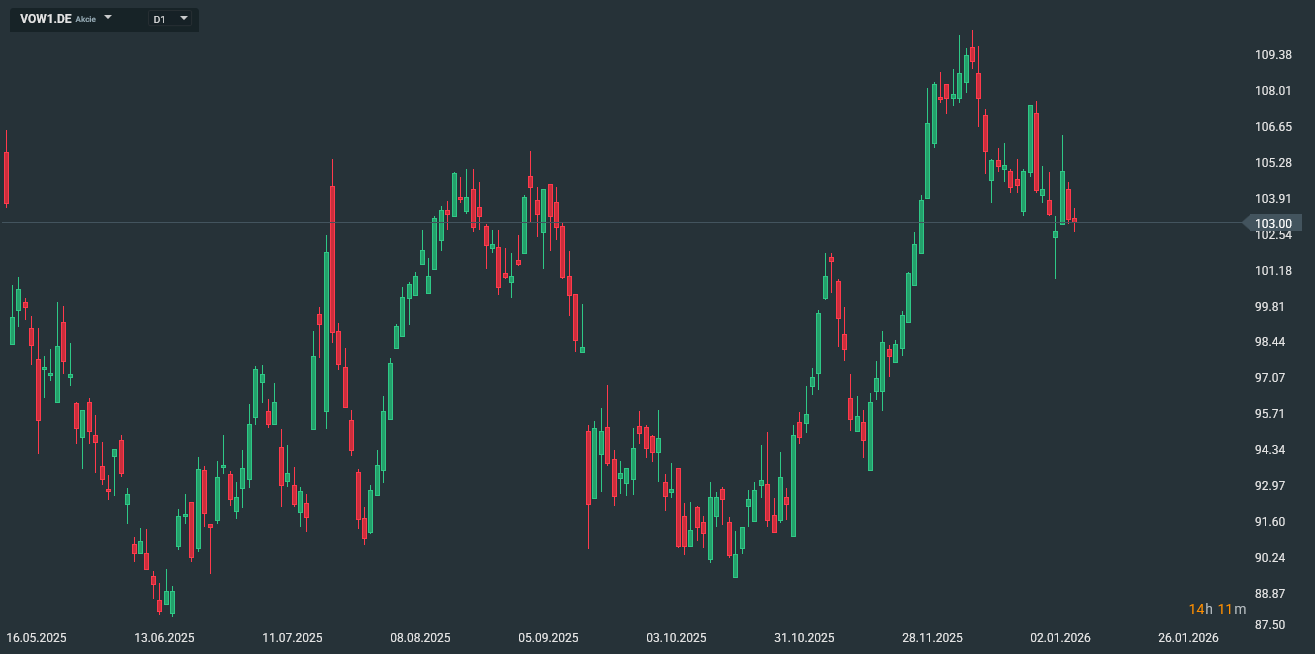
Task: Click the 26.01.2026 time axis label
Action: click(1188, 638)
